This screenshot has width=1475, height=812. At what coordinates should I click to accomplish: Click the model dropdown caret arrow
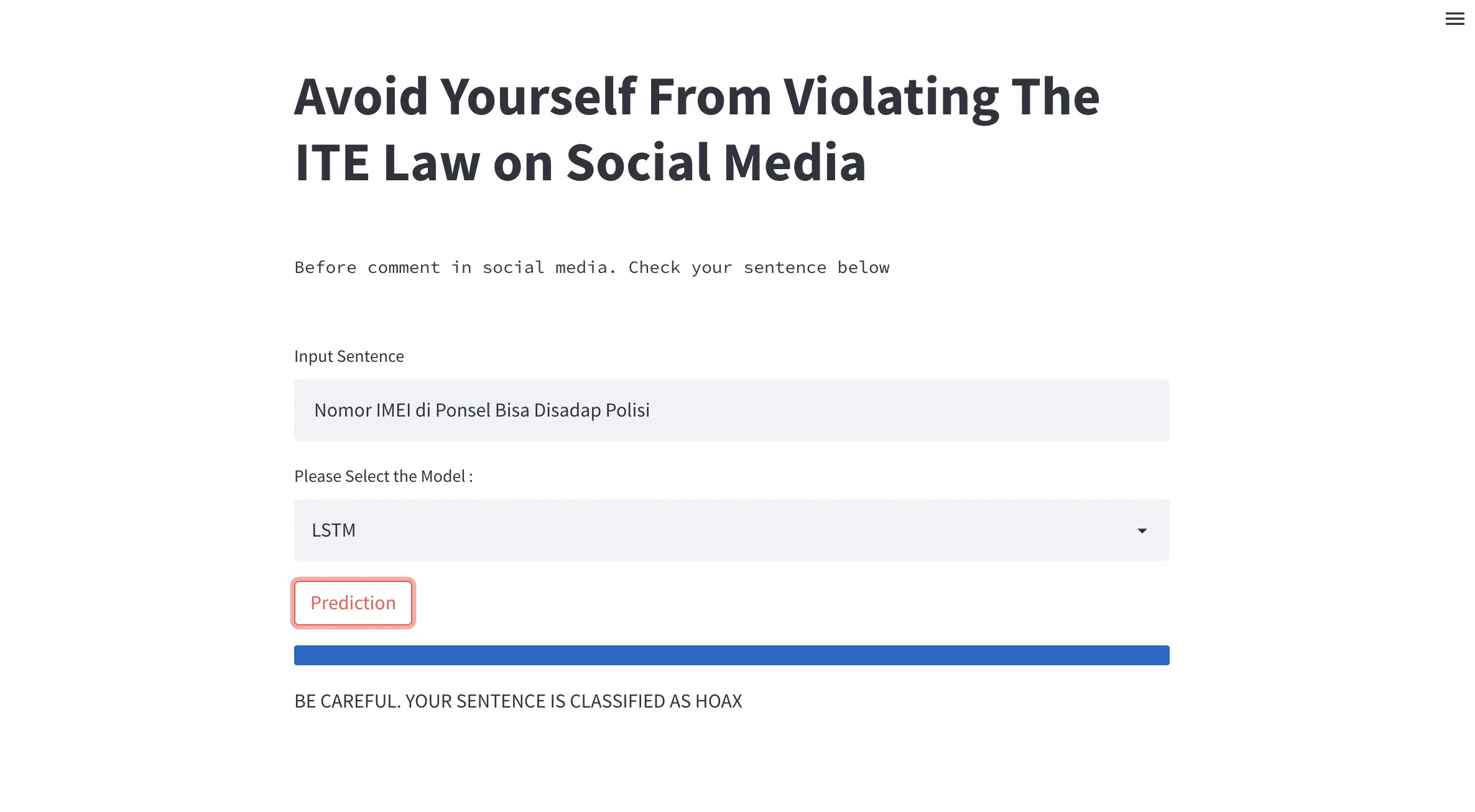pos(1142,530)
